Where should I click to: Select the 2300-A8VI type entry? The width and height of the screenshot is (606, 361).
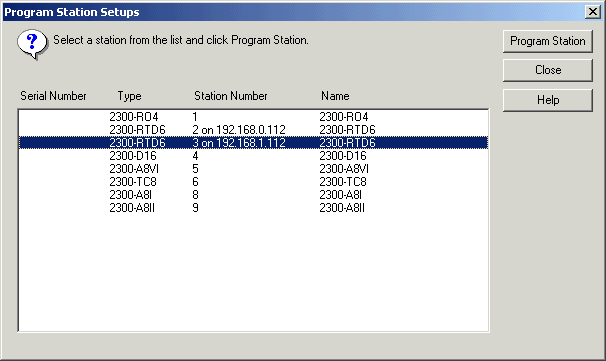134,169
